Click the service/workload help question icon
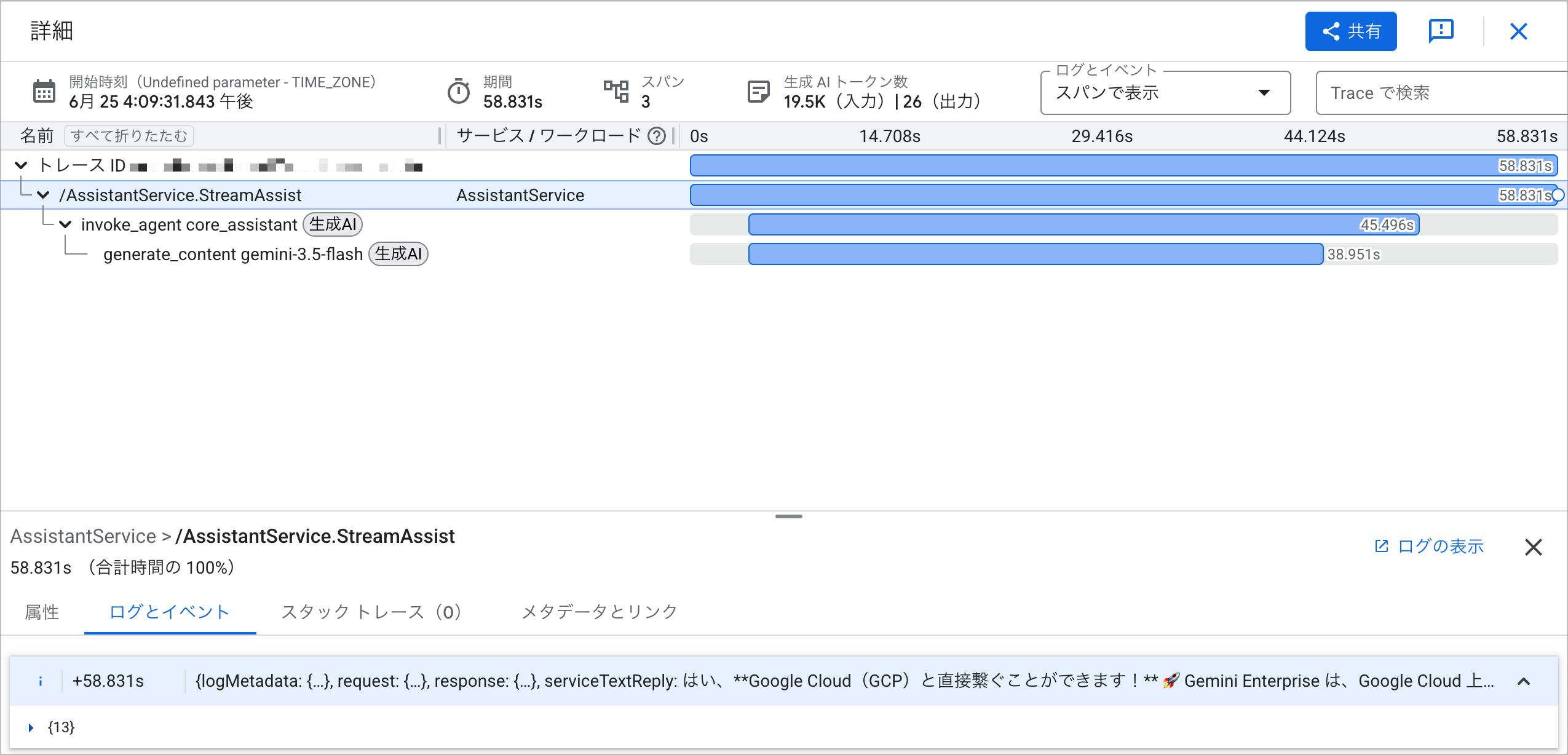This screenshot has width=1568, height=755. point(657,136)
